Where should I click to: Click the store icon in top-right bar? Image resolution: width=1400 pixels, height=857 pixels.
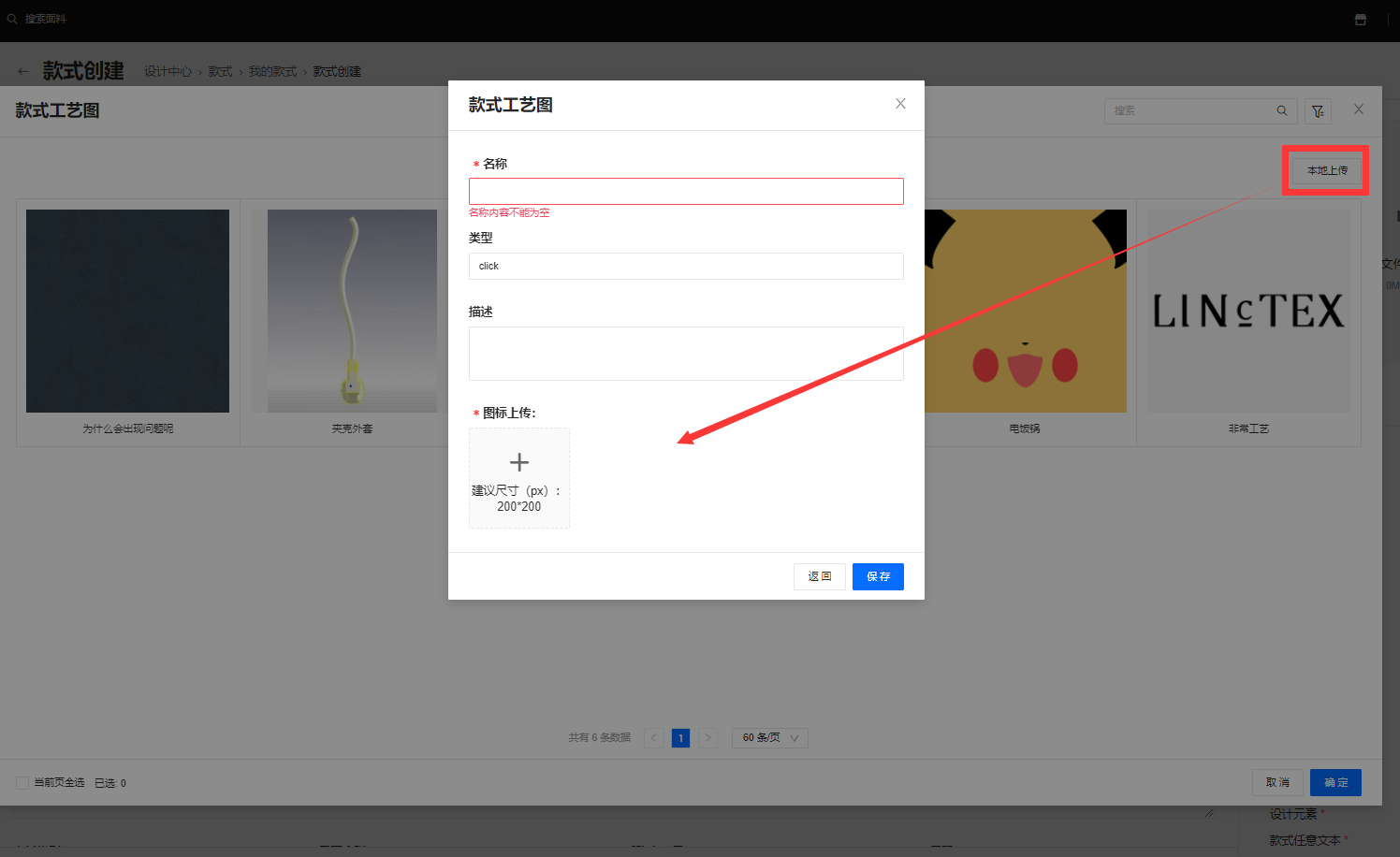click(x=1361, y=19)
